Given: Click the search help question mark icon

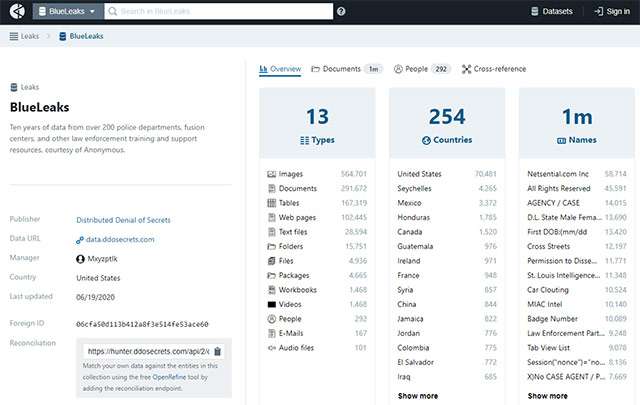Looking at the screenshot, I should (x=341, y=11).
